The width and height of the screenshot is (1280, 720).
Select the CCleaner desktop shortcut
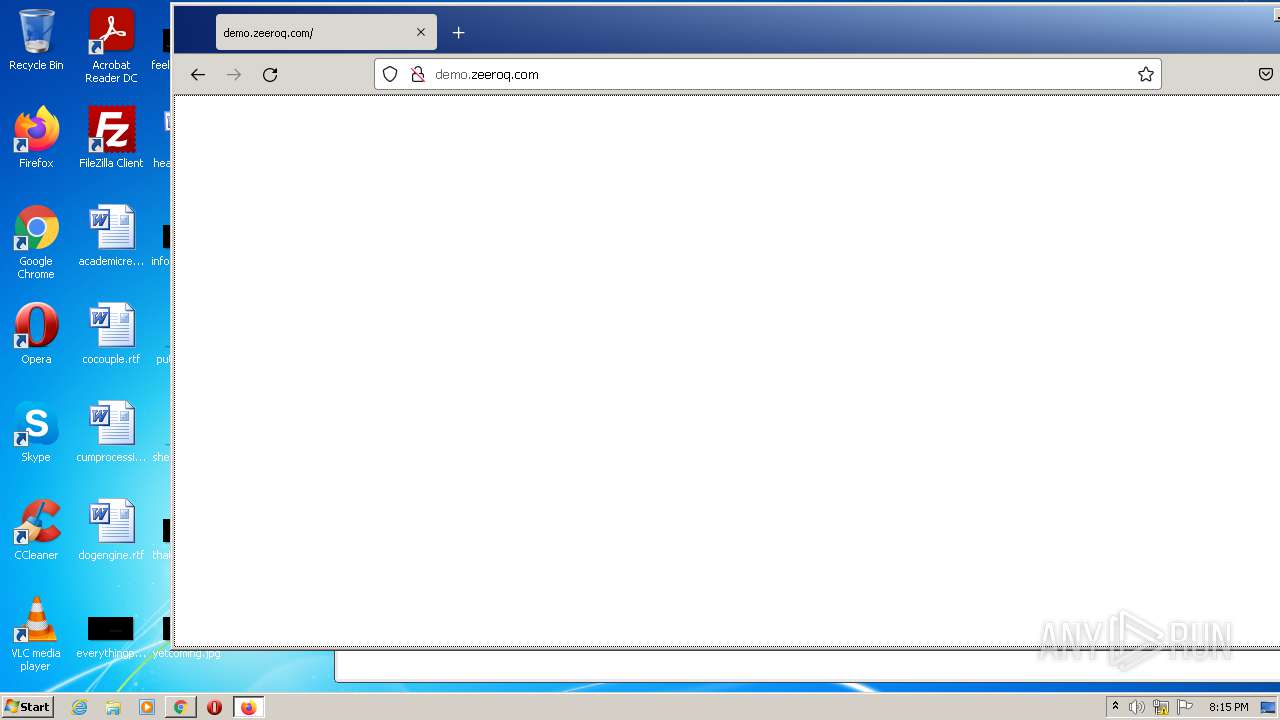[x=36, y=530]
